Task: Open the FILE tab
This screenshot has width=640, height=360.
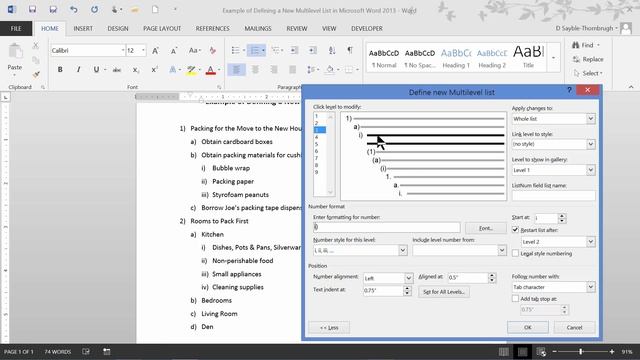Action: click(16, 29)
